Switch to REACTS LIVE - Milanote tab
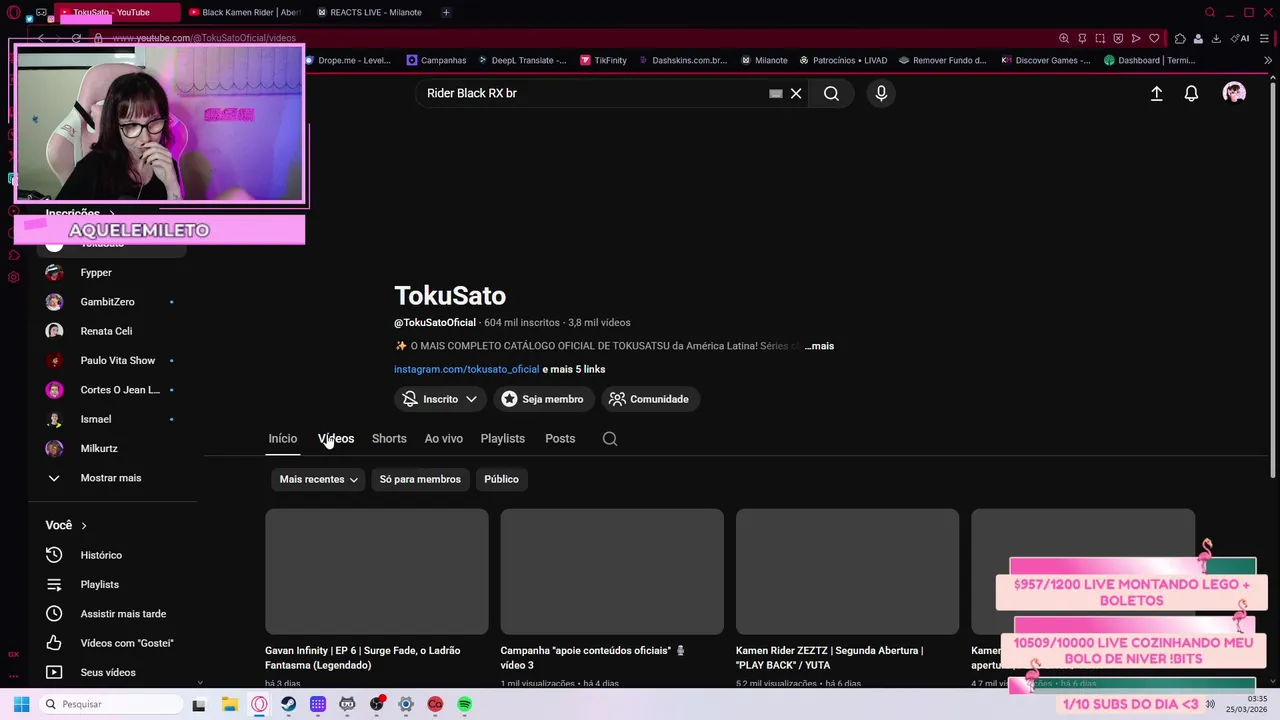This screenshot has height=720, width=1280. click(x=370, y=12)
